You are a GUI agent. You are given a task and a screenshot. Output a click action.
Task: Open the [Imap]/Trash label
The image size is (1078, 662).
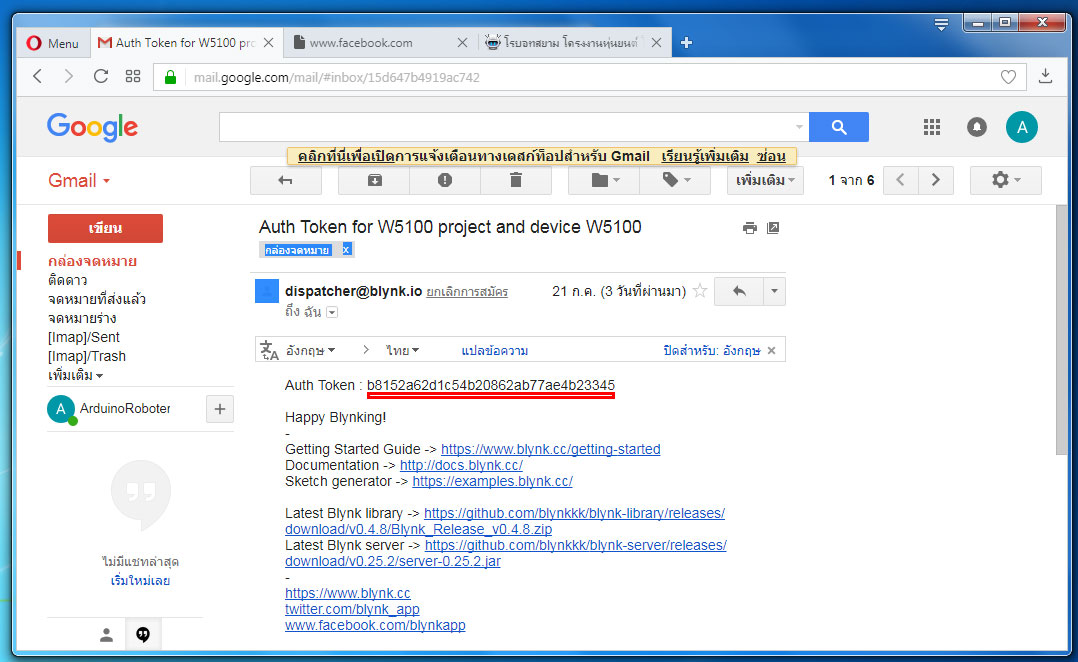click(x=87, y=357)
